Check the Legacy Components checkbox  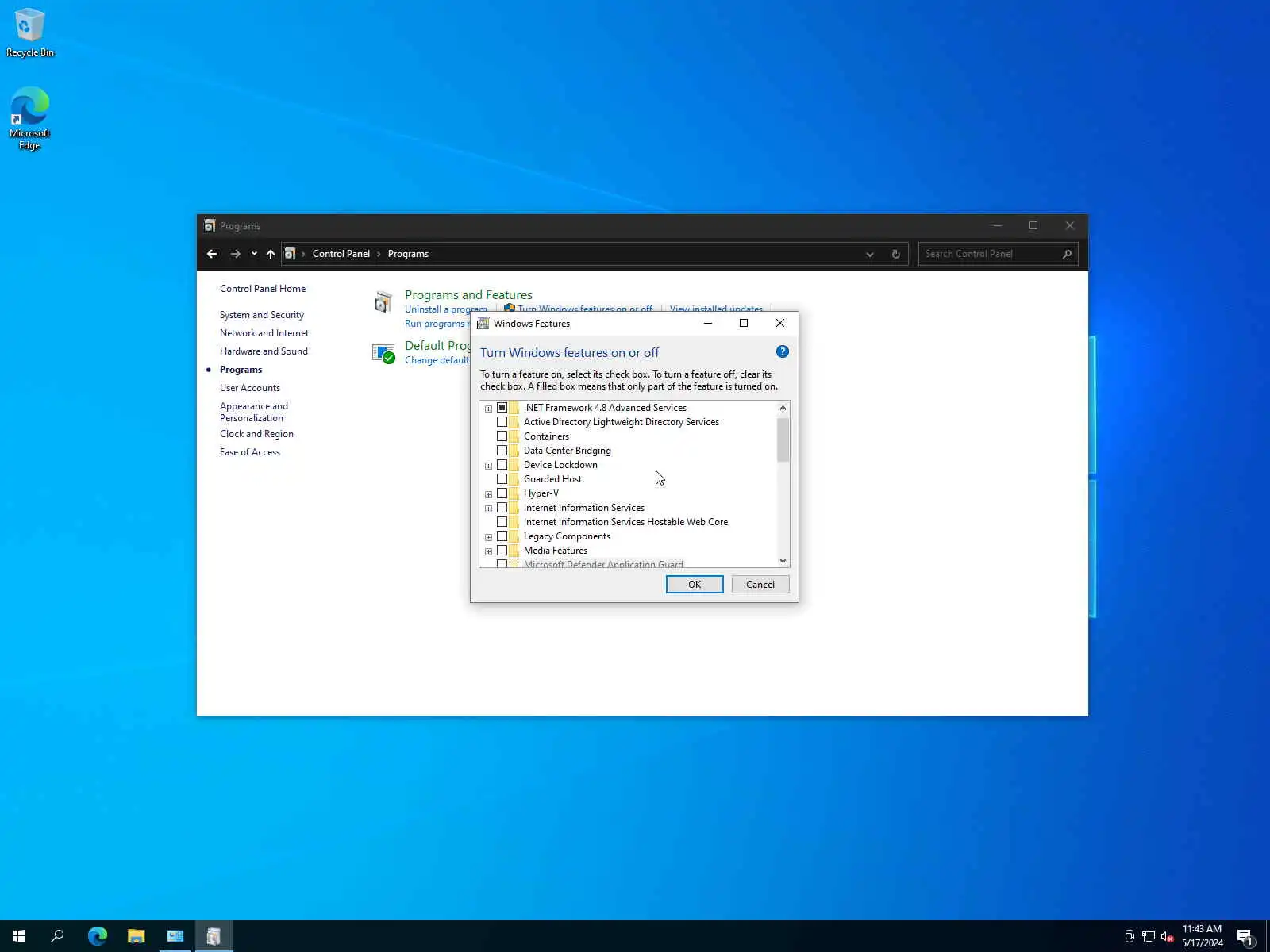tap(502, 536)
